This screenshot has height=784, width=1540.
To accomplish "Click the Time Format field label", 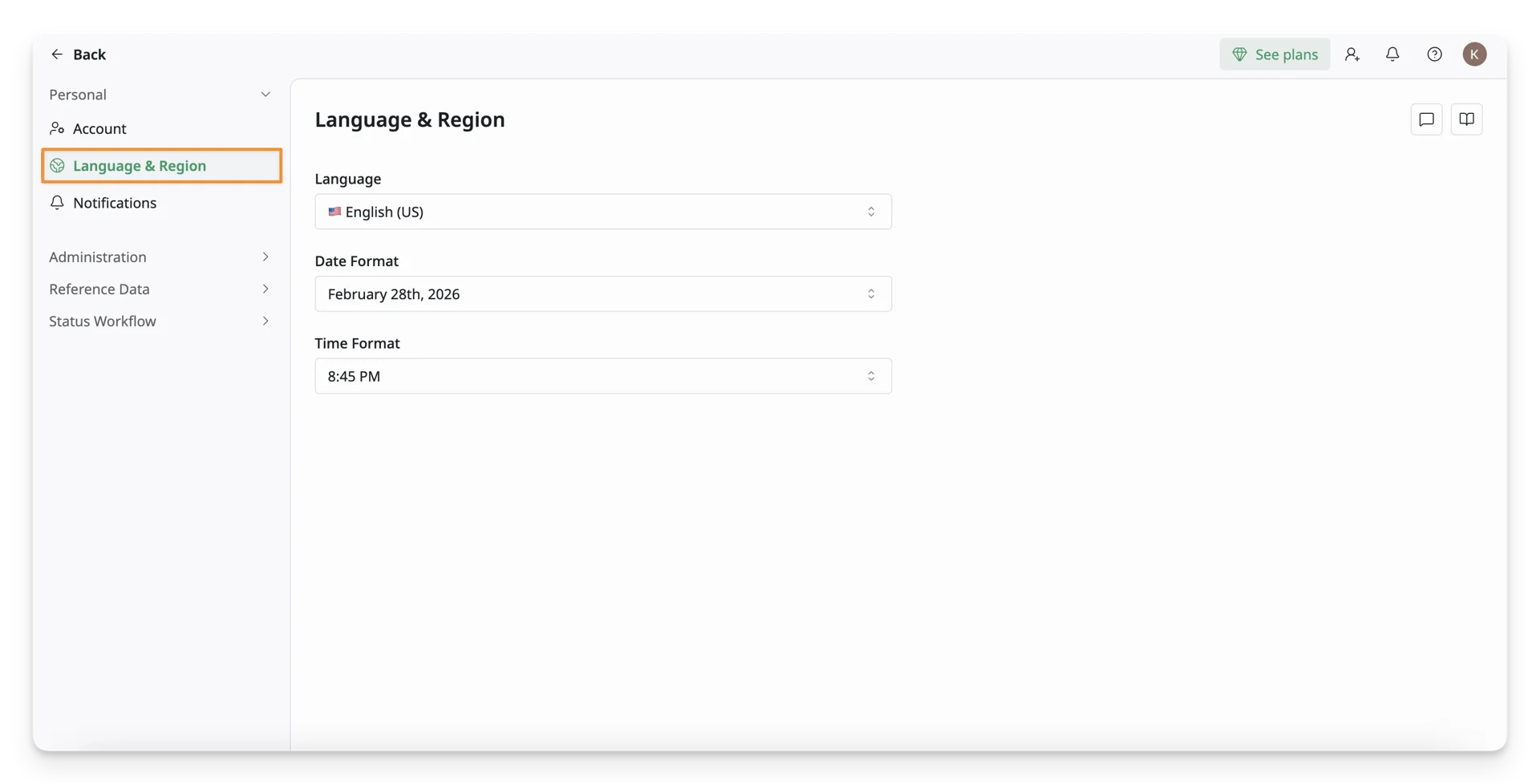I will tap(357, 343).
